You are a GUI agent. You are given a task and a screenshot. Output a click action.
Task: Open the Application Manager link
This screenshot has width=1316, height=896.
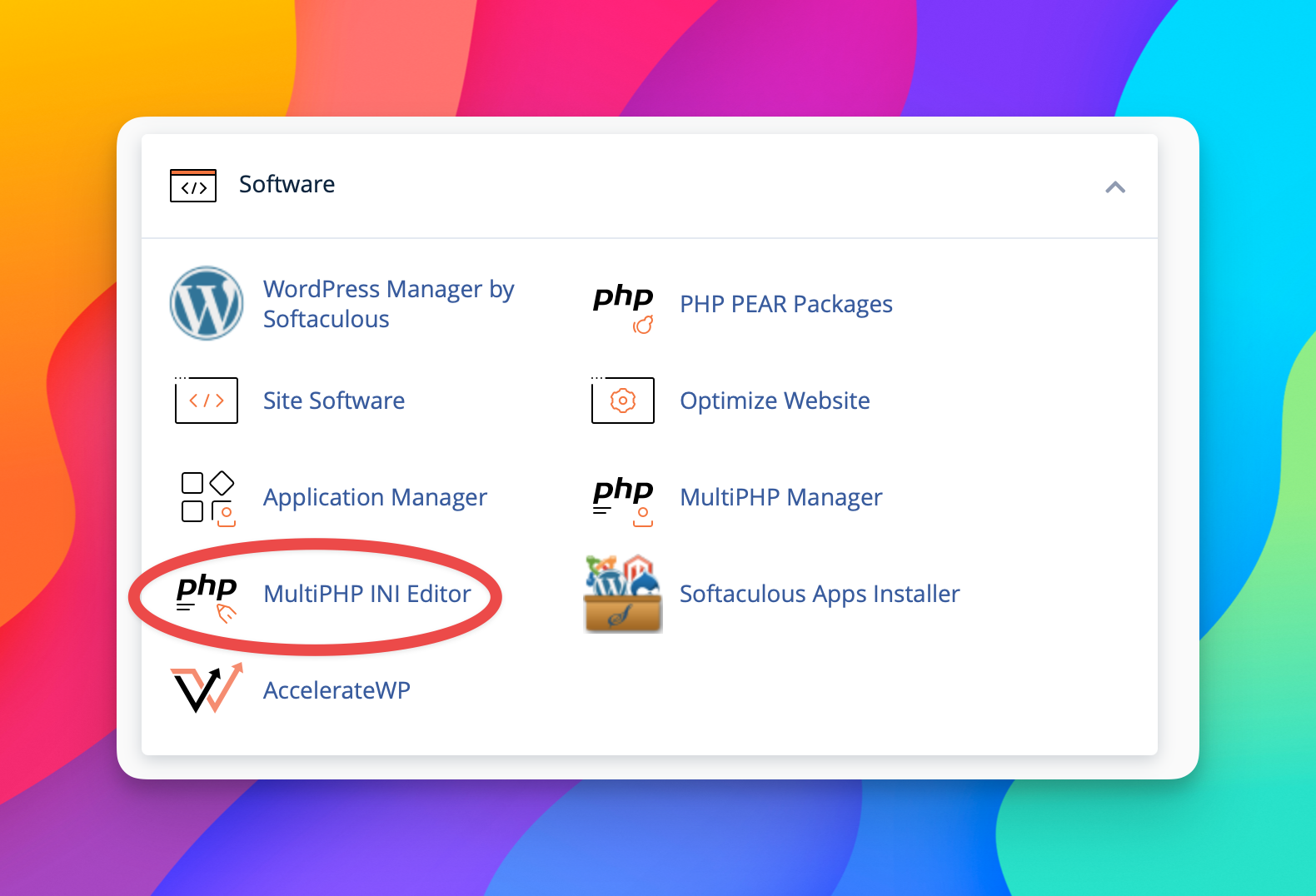click(375, 497)
